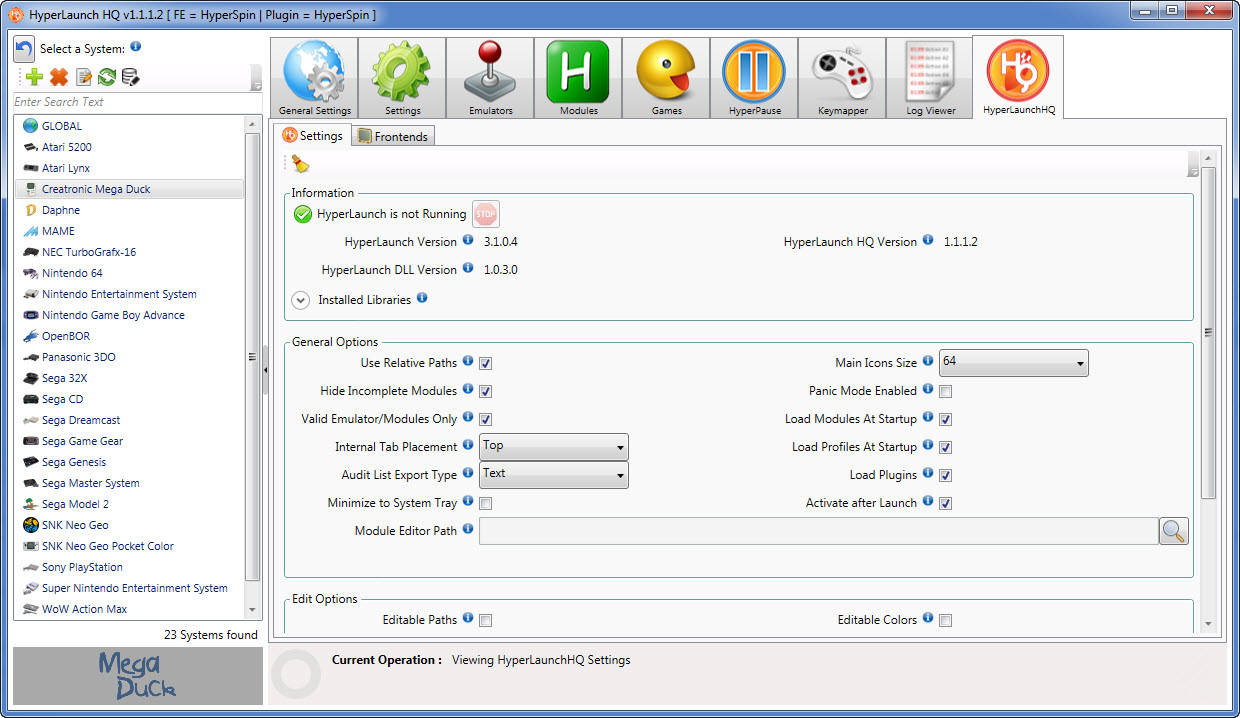Click the info icon next to Select a System

tap(136, 46)
